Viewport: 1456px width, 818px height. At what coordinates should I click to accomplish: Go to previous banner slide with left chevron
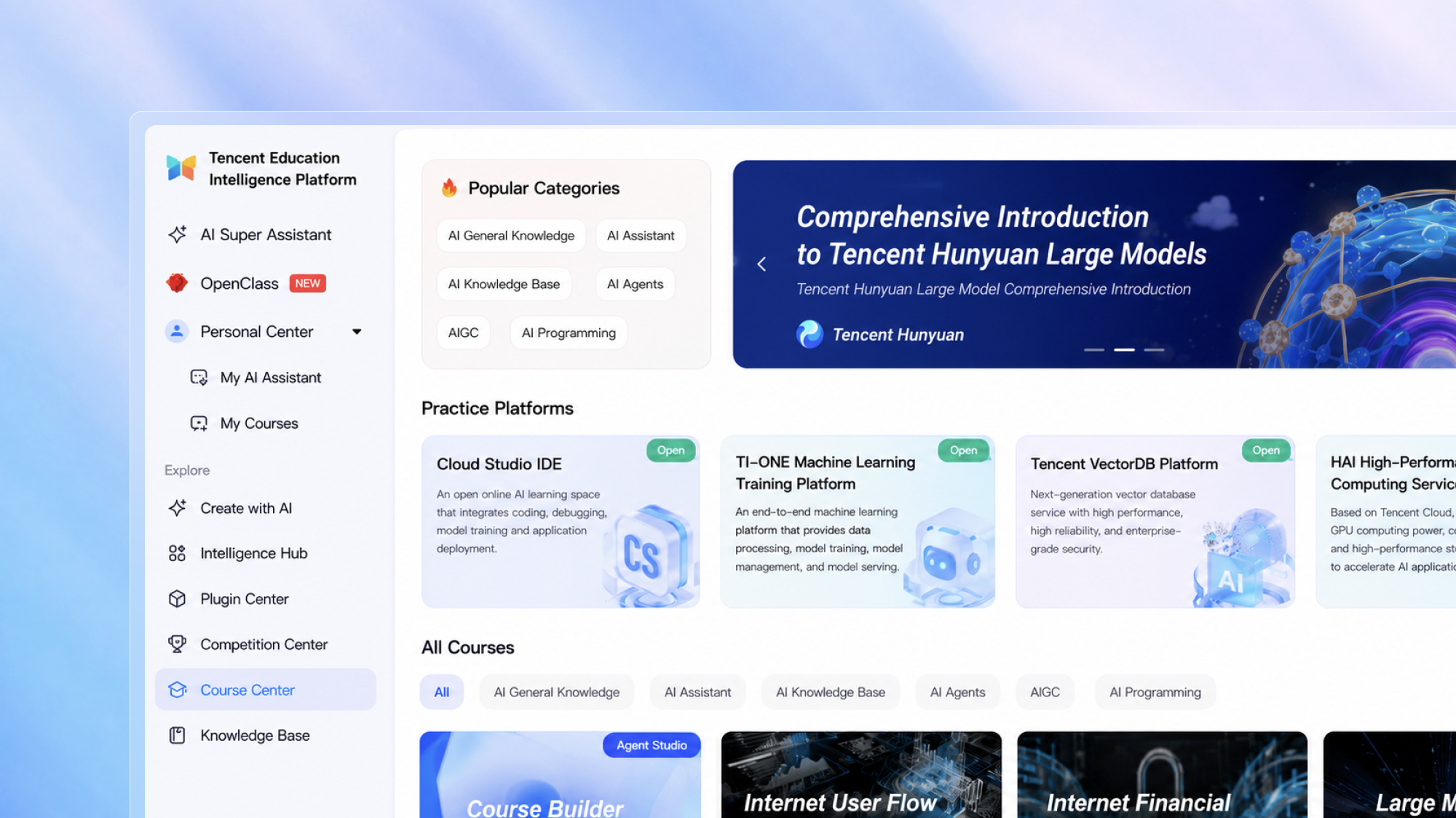point(761,264)
